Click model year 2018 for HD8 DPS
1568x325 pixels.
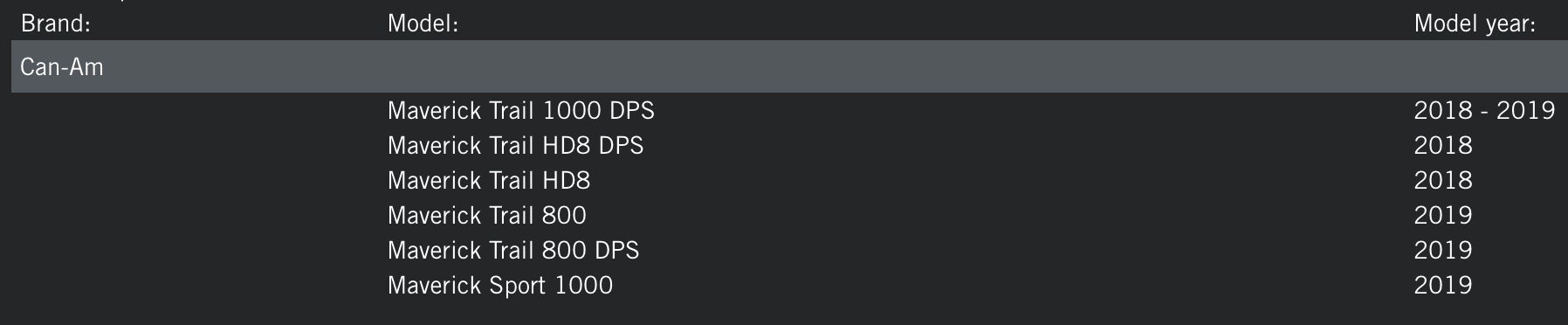tap(1443, 145)
